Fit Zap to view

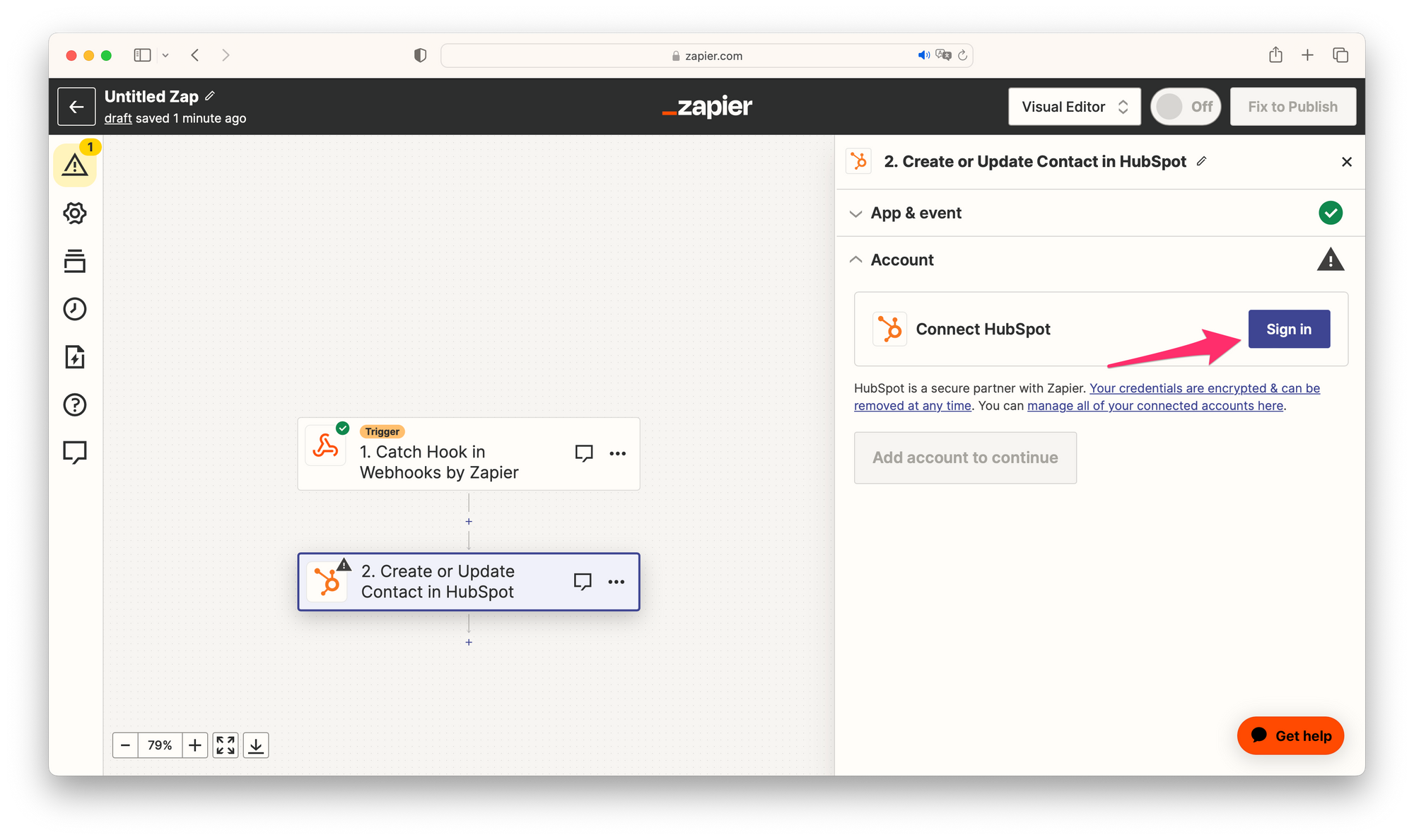tap(226, 745)
